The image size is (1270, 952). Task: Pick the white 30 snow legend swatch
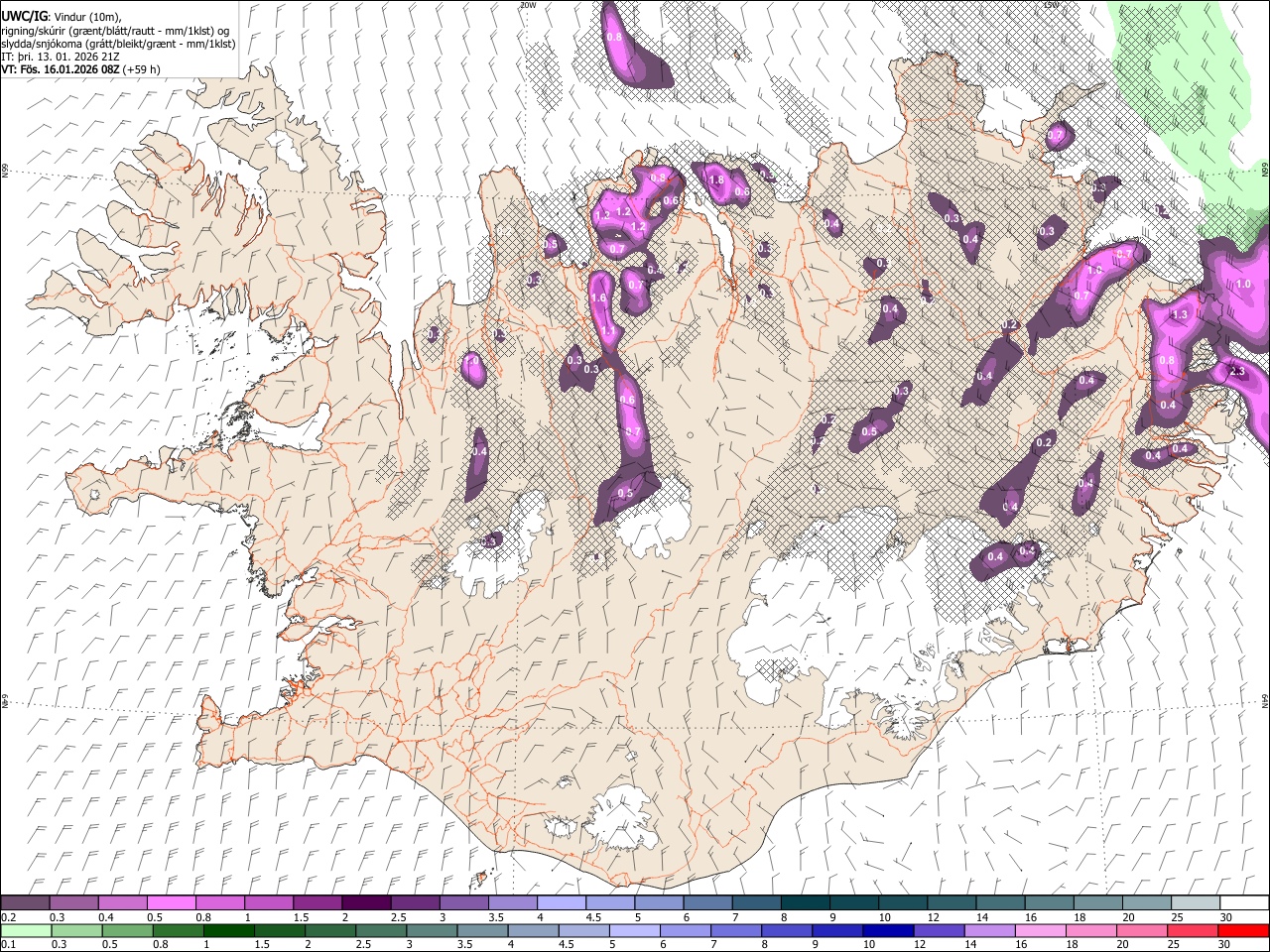click(x=1244, y=902)
